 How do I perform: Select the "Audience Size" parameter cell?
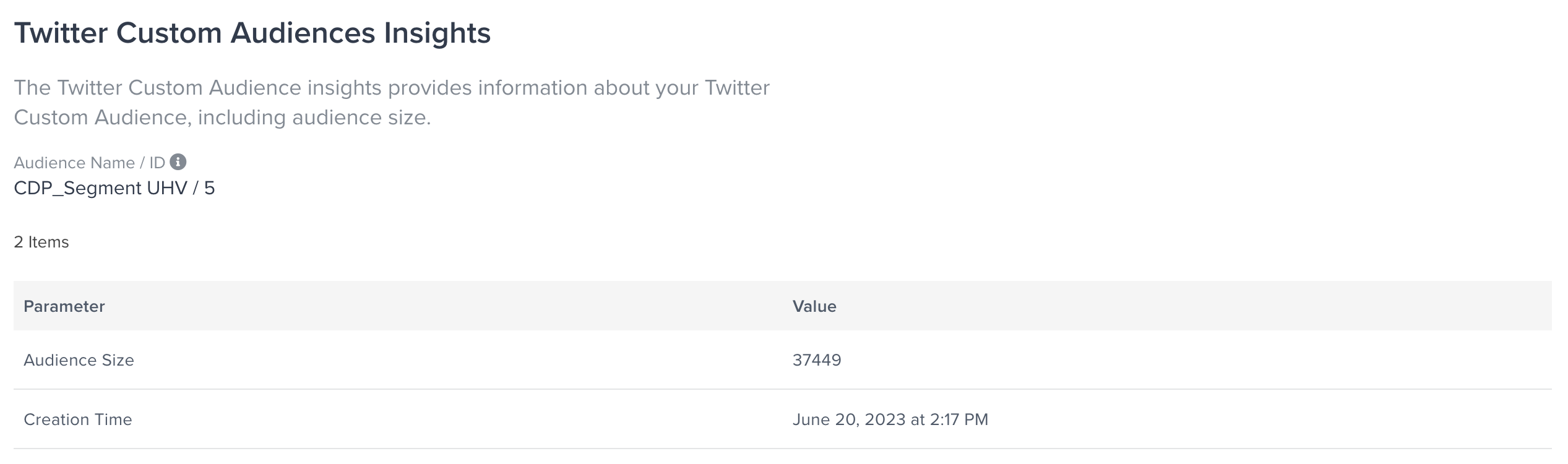pos(79,360)
